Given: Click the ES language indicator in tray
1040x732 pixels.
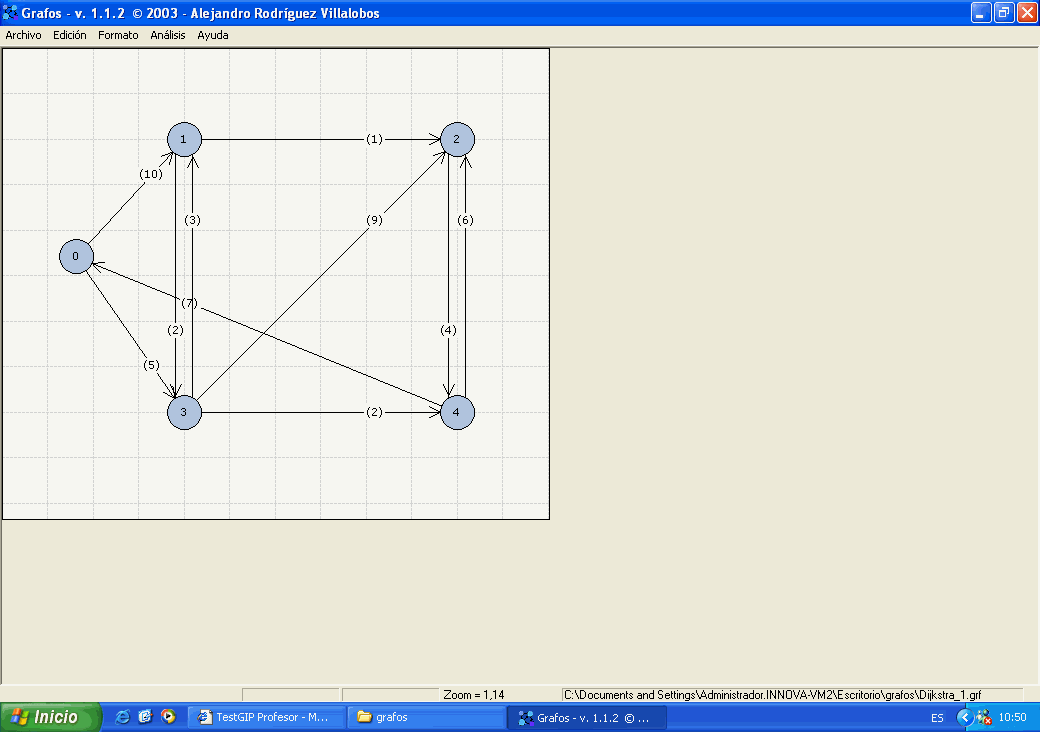Looking at the screenshot, I should [937, 718].
